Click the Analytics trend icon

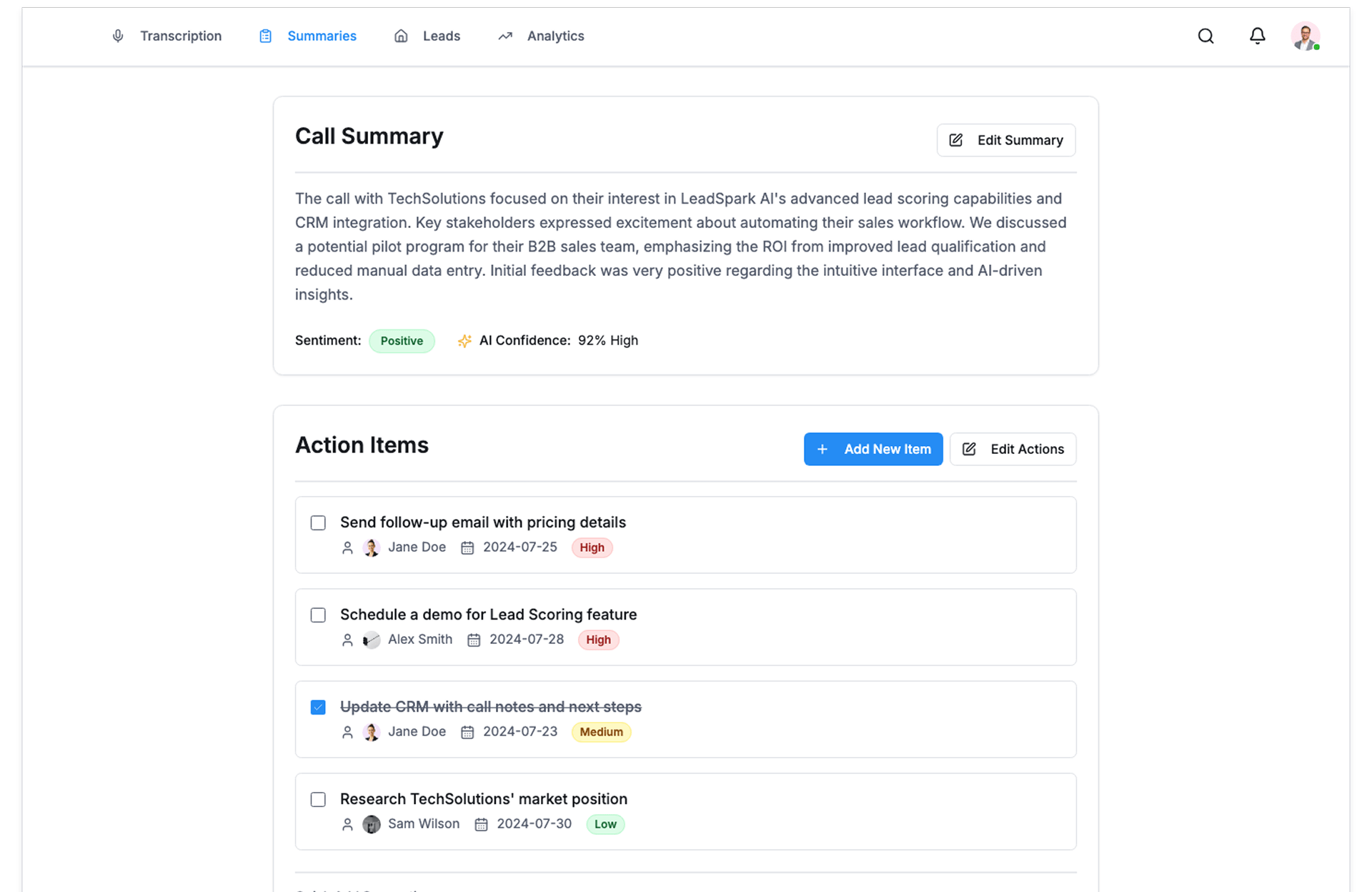[x=505, y=36]
